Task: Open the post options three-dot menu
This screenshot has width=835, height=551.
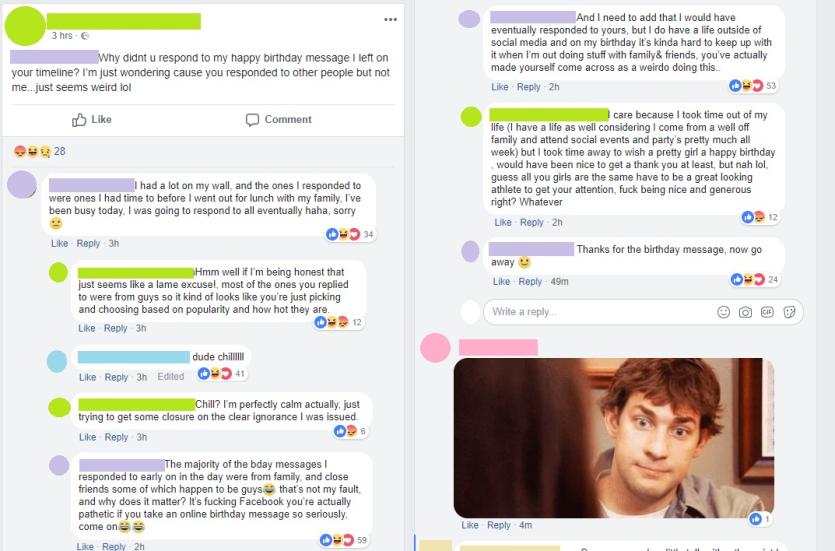Action: click(390, 20)
